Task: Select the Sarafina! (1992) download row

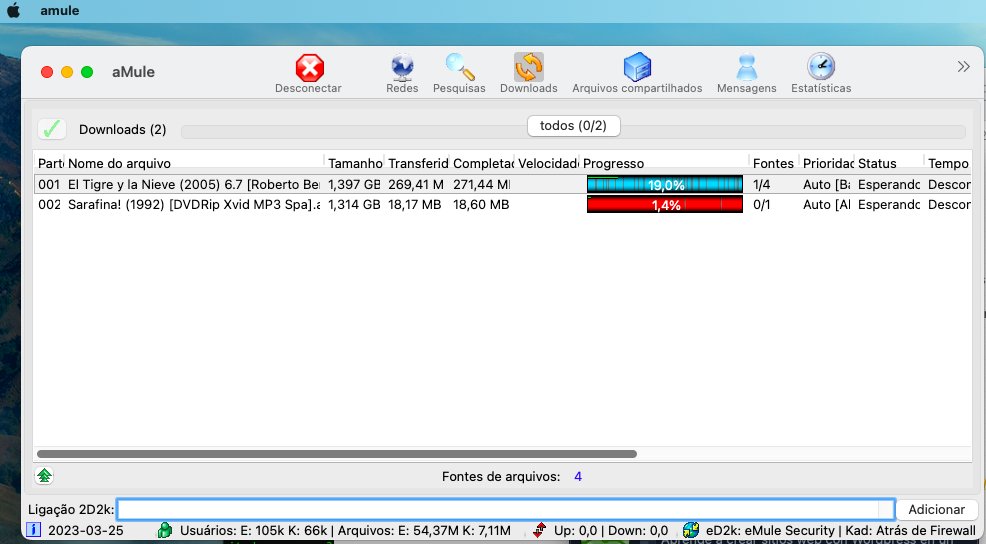Action: pos(502,204)
